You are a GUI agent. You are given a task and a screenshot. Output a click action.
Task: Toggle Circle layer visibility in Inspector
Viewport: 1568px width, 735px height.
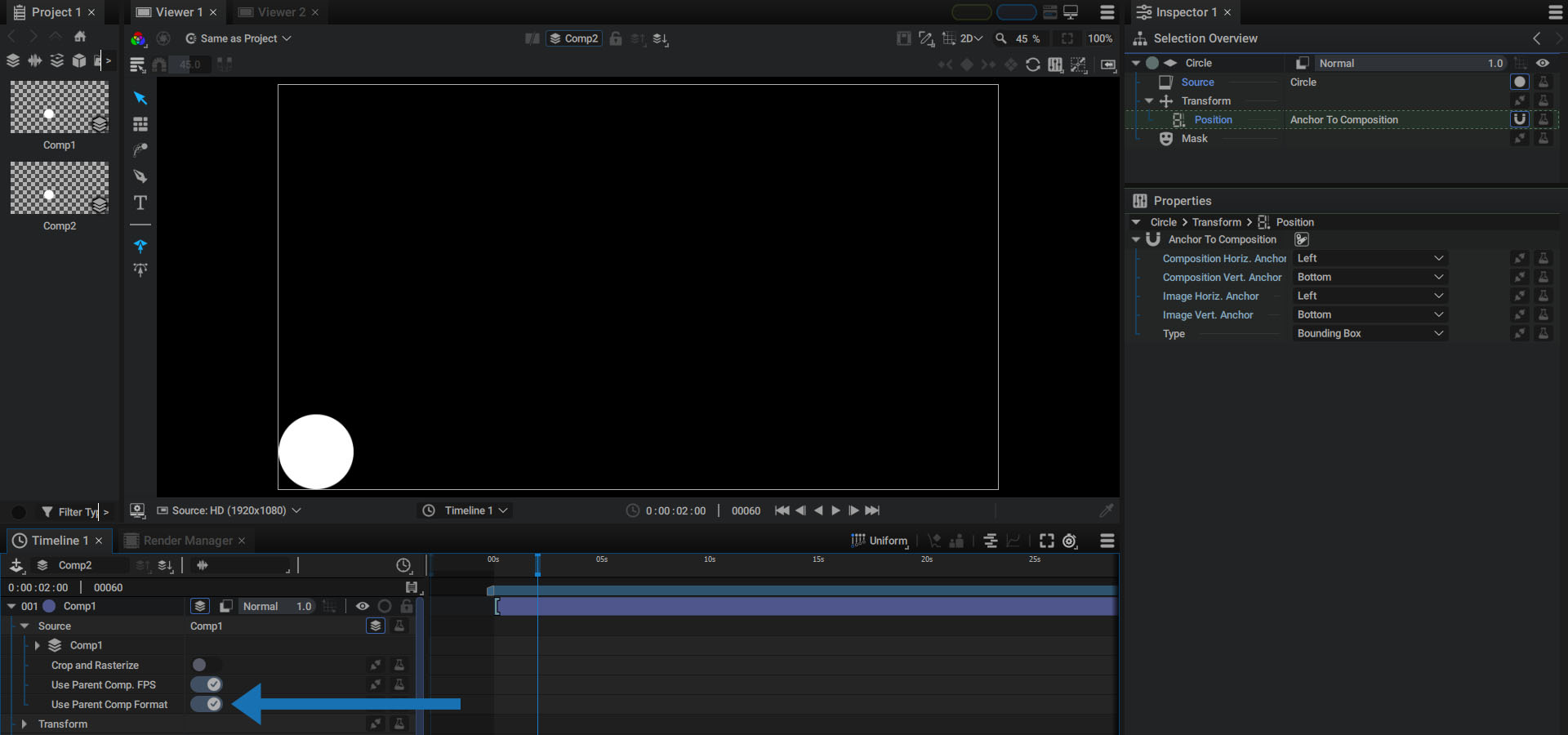[x=1543, y=63]
